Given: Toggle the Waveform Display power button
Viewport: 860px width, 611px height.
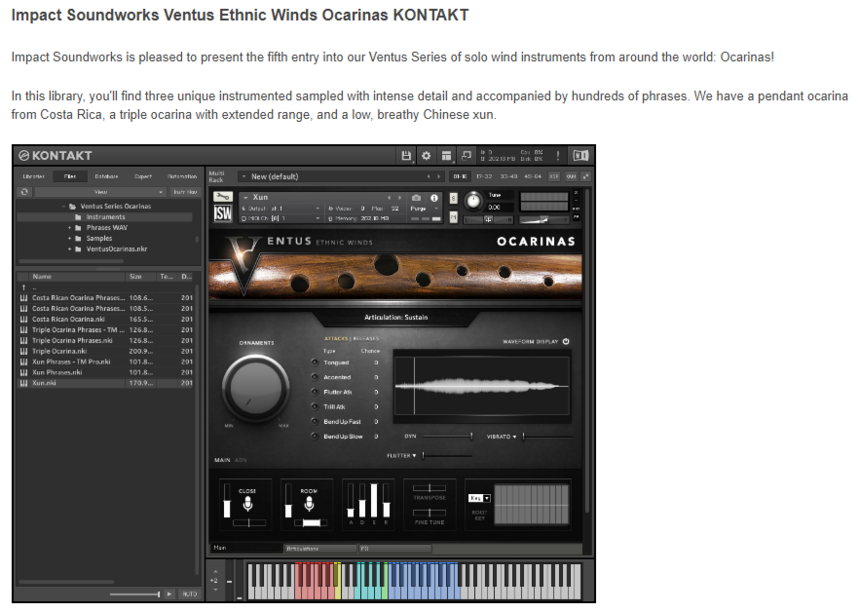Looking at the screenshot, I should tap(566, 341).
